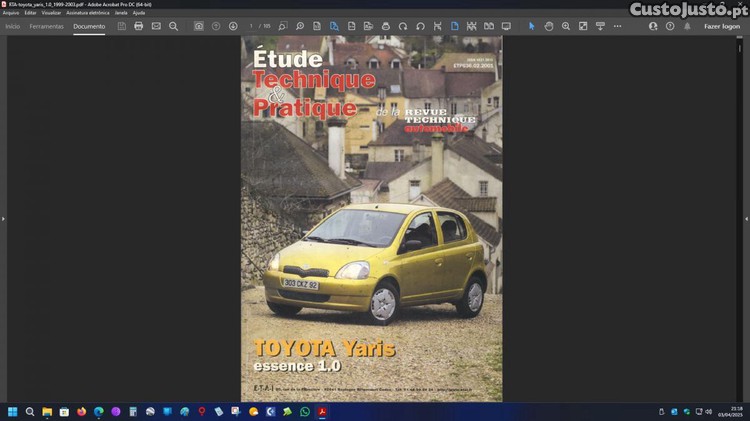Activate the arrow selection tool
Screen dimensions: 750x421
(531, 26)
